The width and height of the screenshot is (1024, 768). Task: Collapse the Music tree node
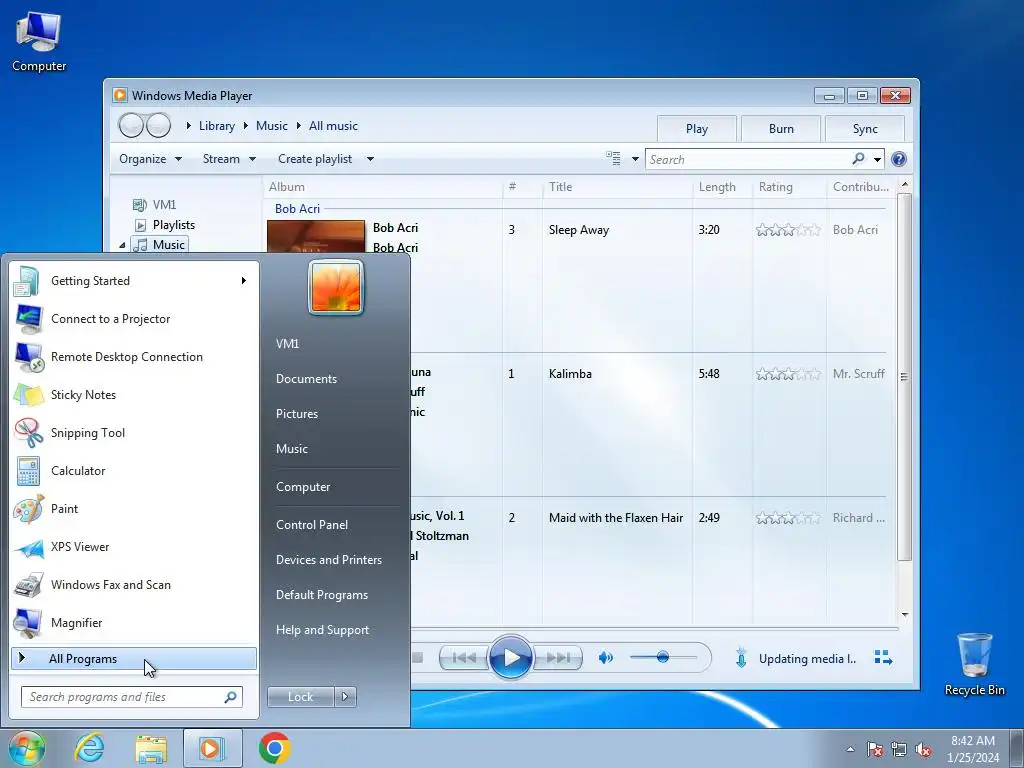[122, 245]
